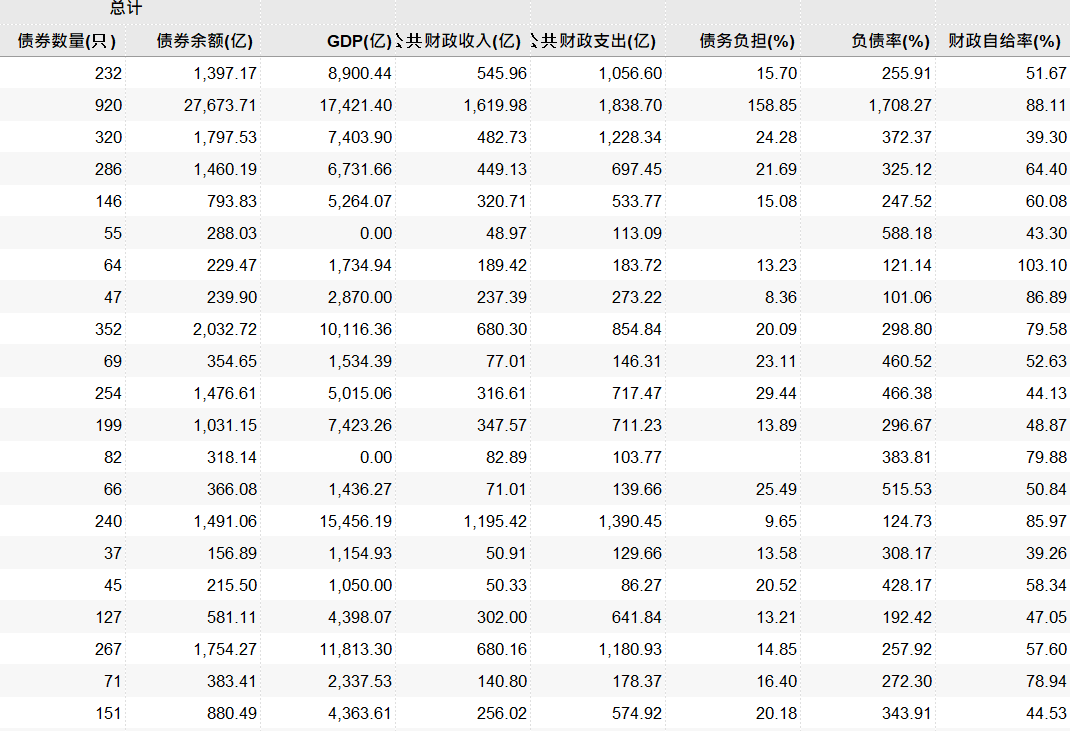The width and height of the screenshot is (1070, 731).
Task: Select the debt burden cell 158.85
Action: tap(772, 105)
